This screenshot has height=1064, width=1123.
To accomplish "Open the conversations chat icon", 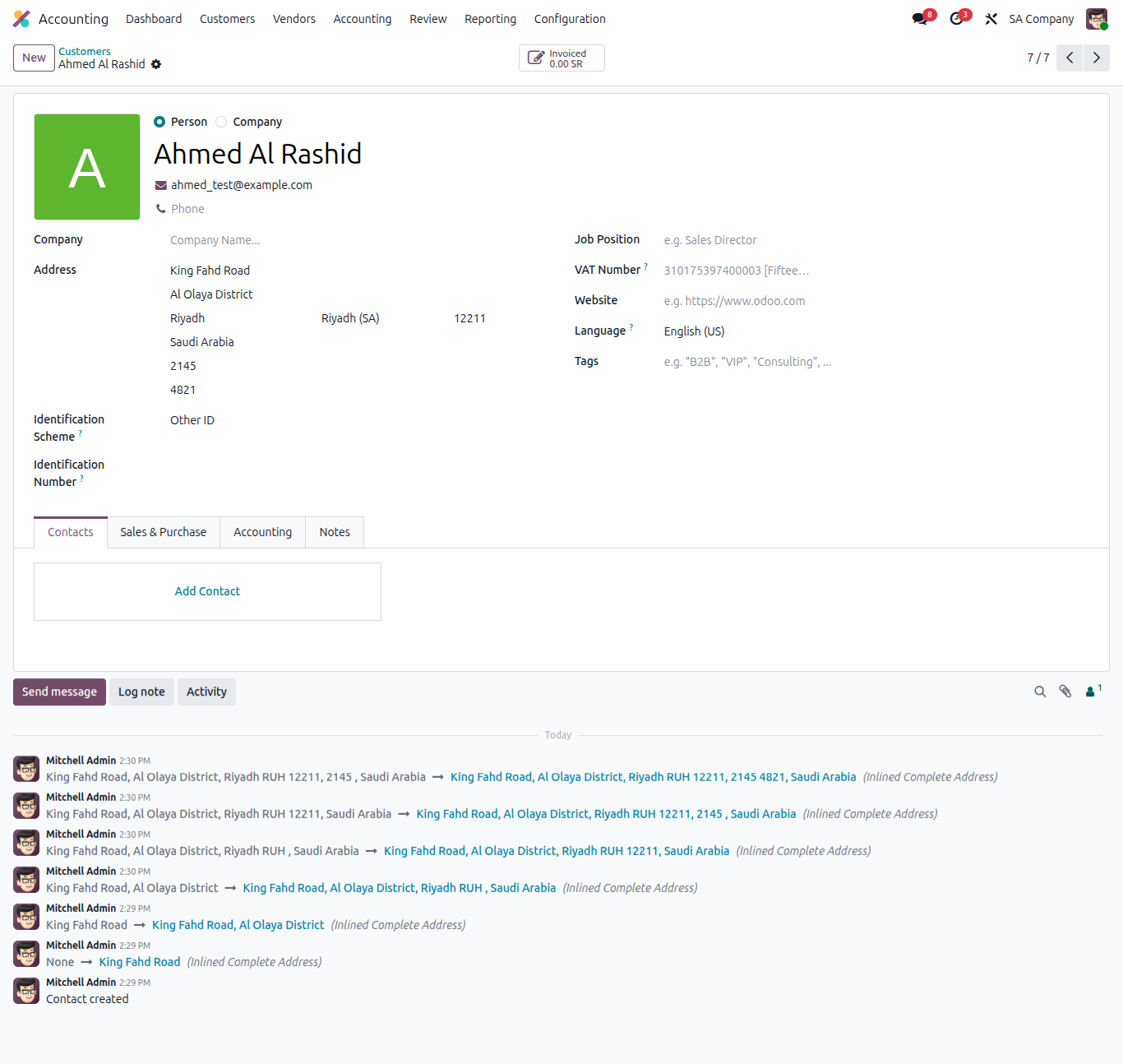I will point(920,19).
